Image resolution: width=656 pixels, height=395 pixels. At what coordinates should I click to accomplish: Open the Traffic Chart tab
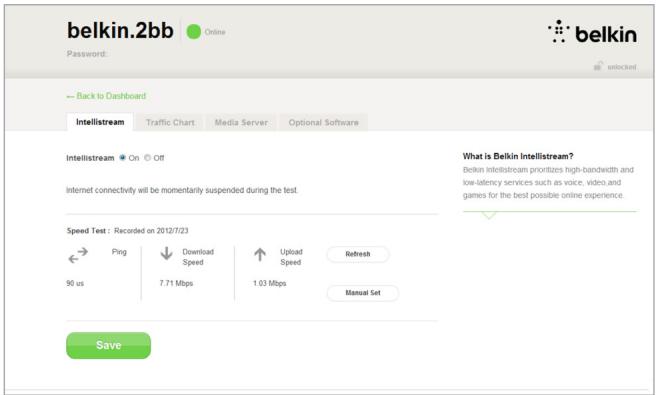(x=170, y=123)
